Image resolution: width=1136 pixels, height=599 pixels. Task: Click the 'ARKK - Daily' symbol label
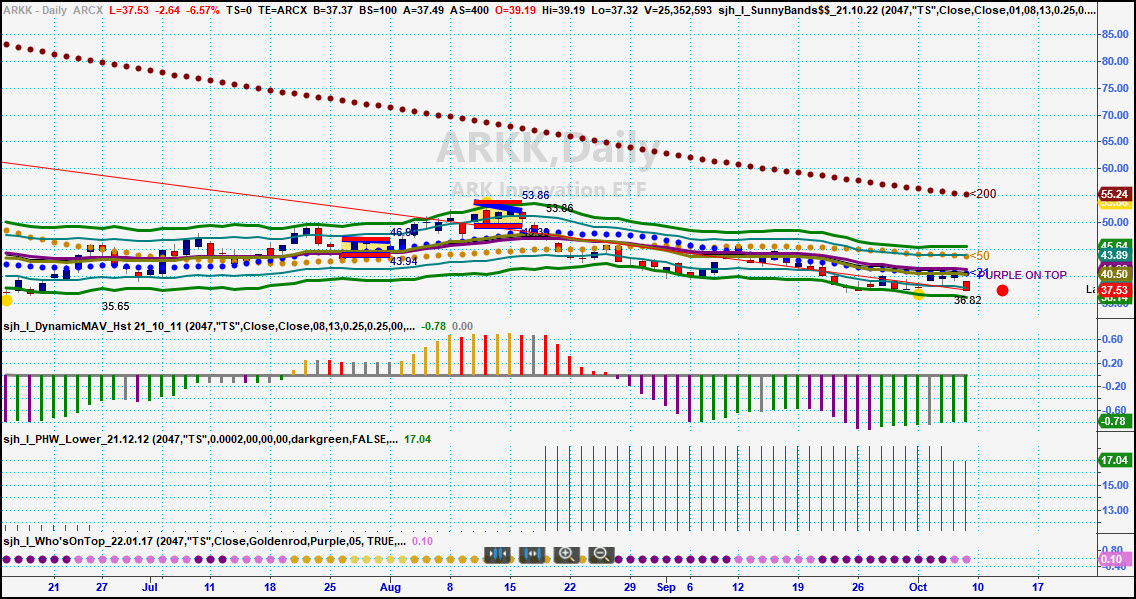point(34,12)
